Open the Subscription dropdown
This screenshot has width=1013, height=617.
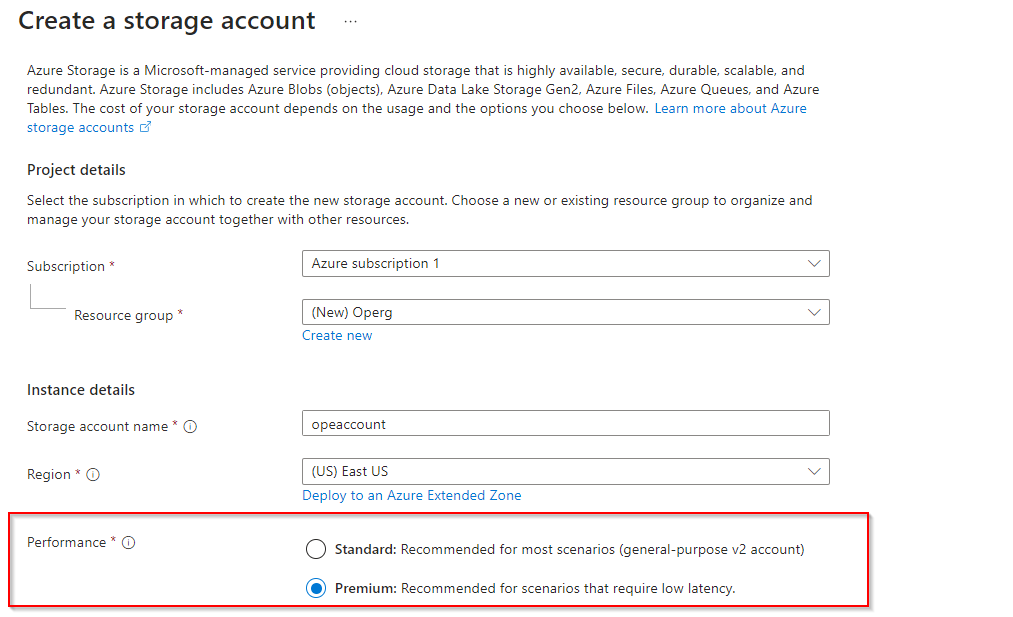tap(565, 264)
